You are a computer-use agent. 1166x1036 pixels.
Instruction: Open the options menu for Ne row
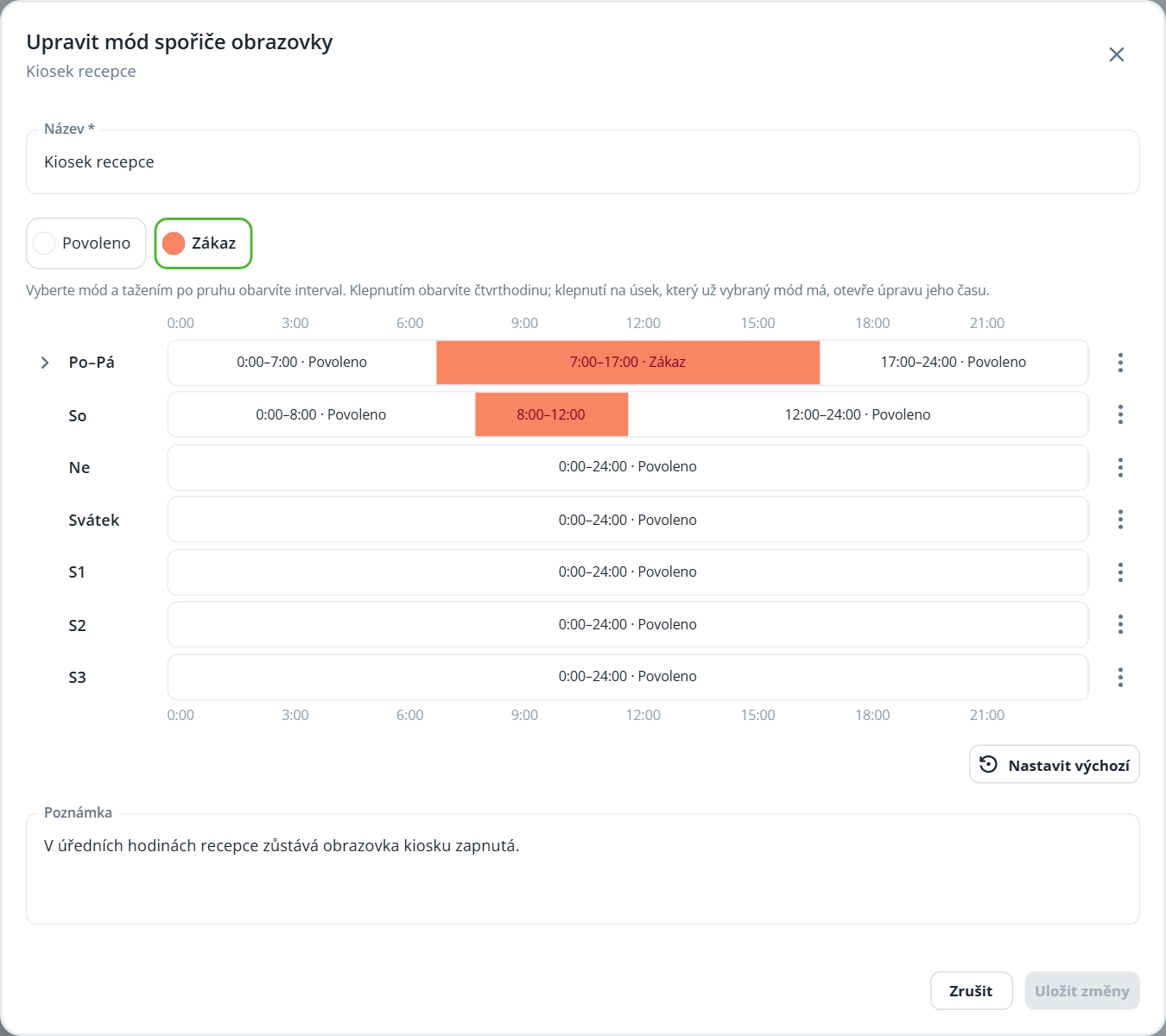(1120, 467)
